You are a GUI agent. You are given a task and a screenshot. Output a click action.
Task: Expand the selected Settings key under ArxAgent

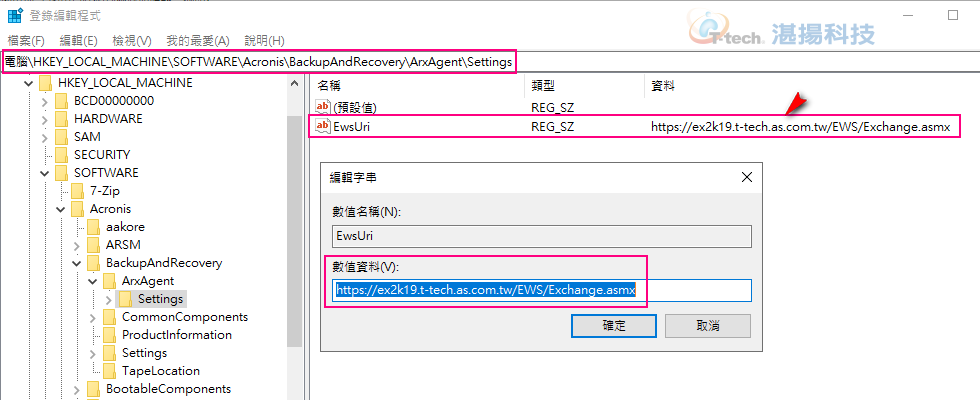(109, 299)
